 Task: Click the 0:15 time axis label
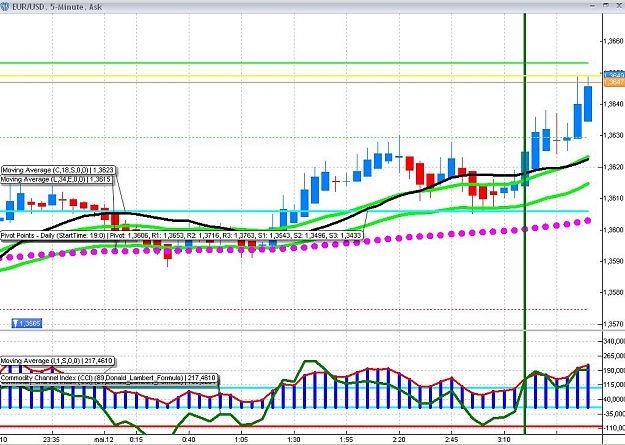pyautogui.click(x=136, y=439)
